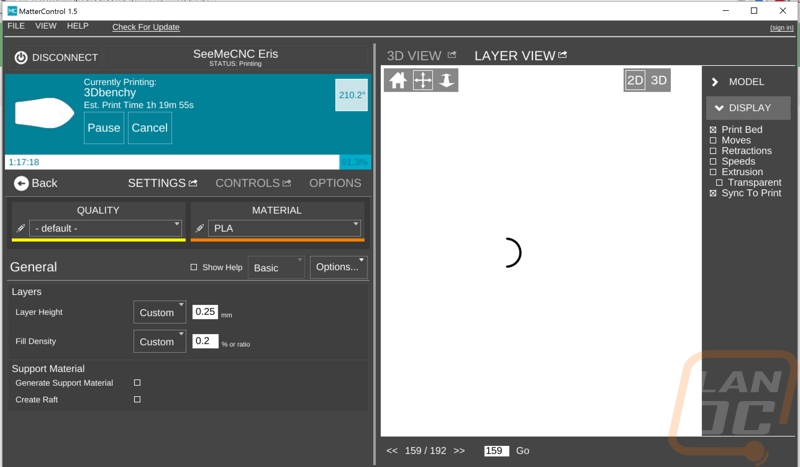Select the pan/move view tool
Viewport: 800px width, 467px height.
click(422, 81)
